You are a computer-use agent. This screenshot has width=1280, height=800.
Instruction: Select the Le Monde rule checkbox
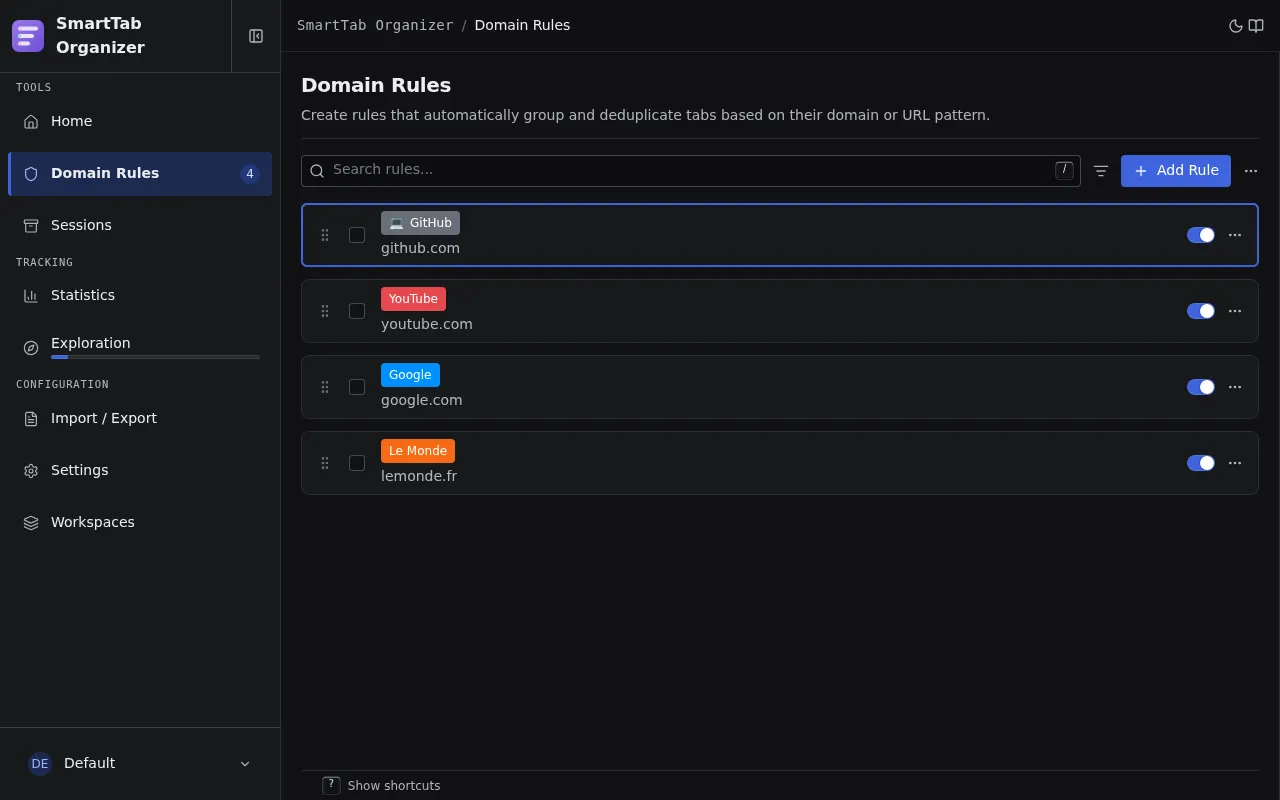pyautogui.click(x=357, y=463)
